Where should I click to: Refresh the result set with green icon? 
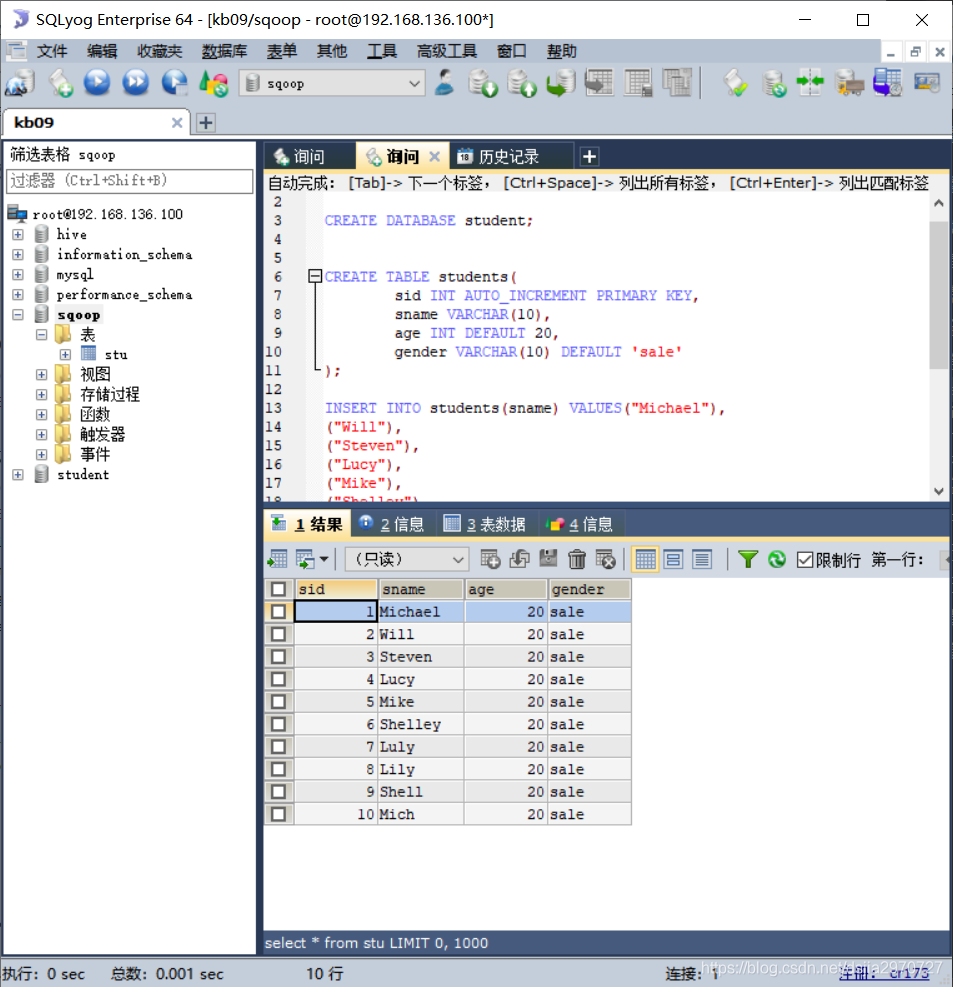[777, 559]
